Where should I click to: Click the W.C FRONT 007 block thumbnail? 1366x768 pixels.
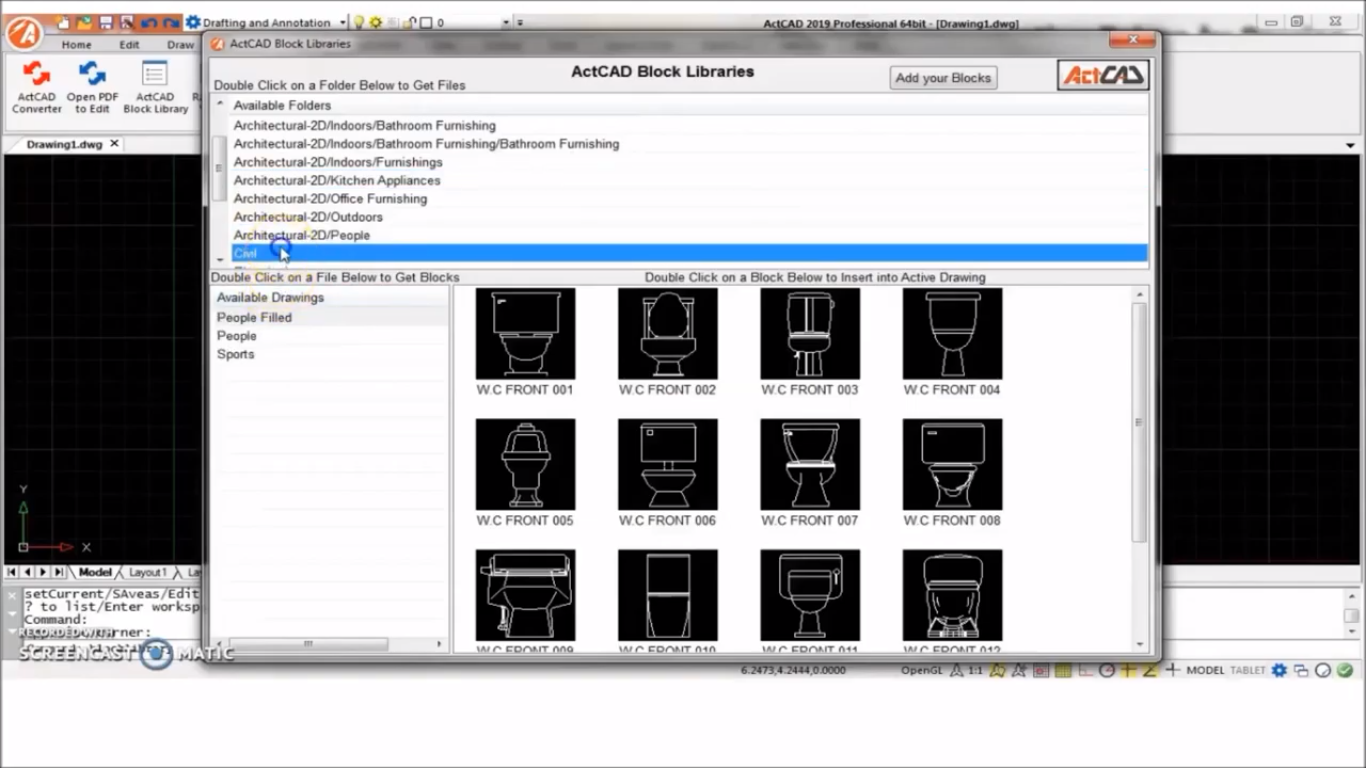coord(810,464)
